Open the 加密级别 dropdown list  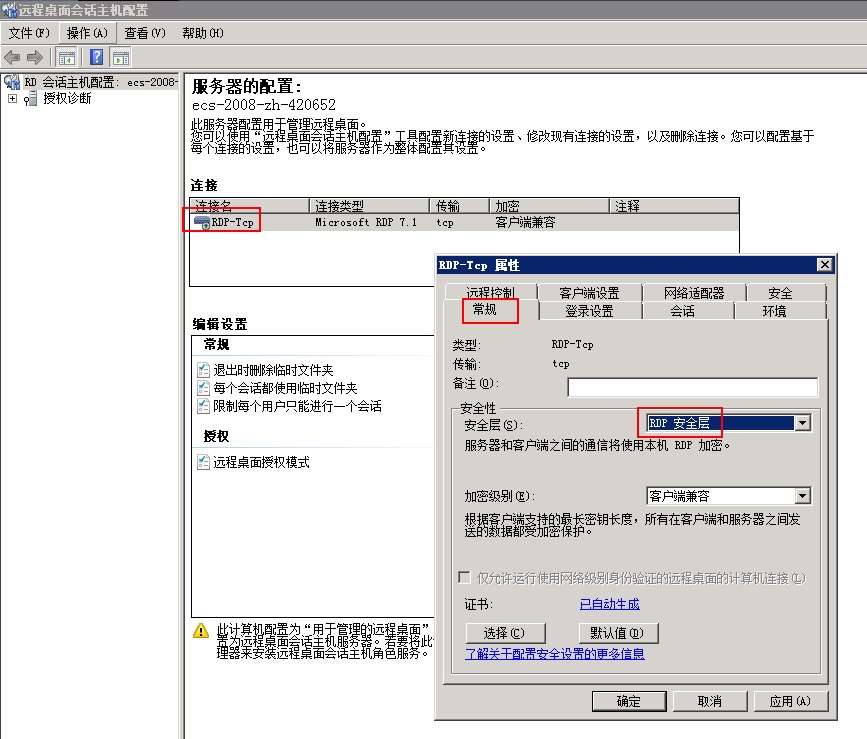click(x=801, y=496)
